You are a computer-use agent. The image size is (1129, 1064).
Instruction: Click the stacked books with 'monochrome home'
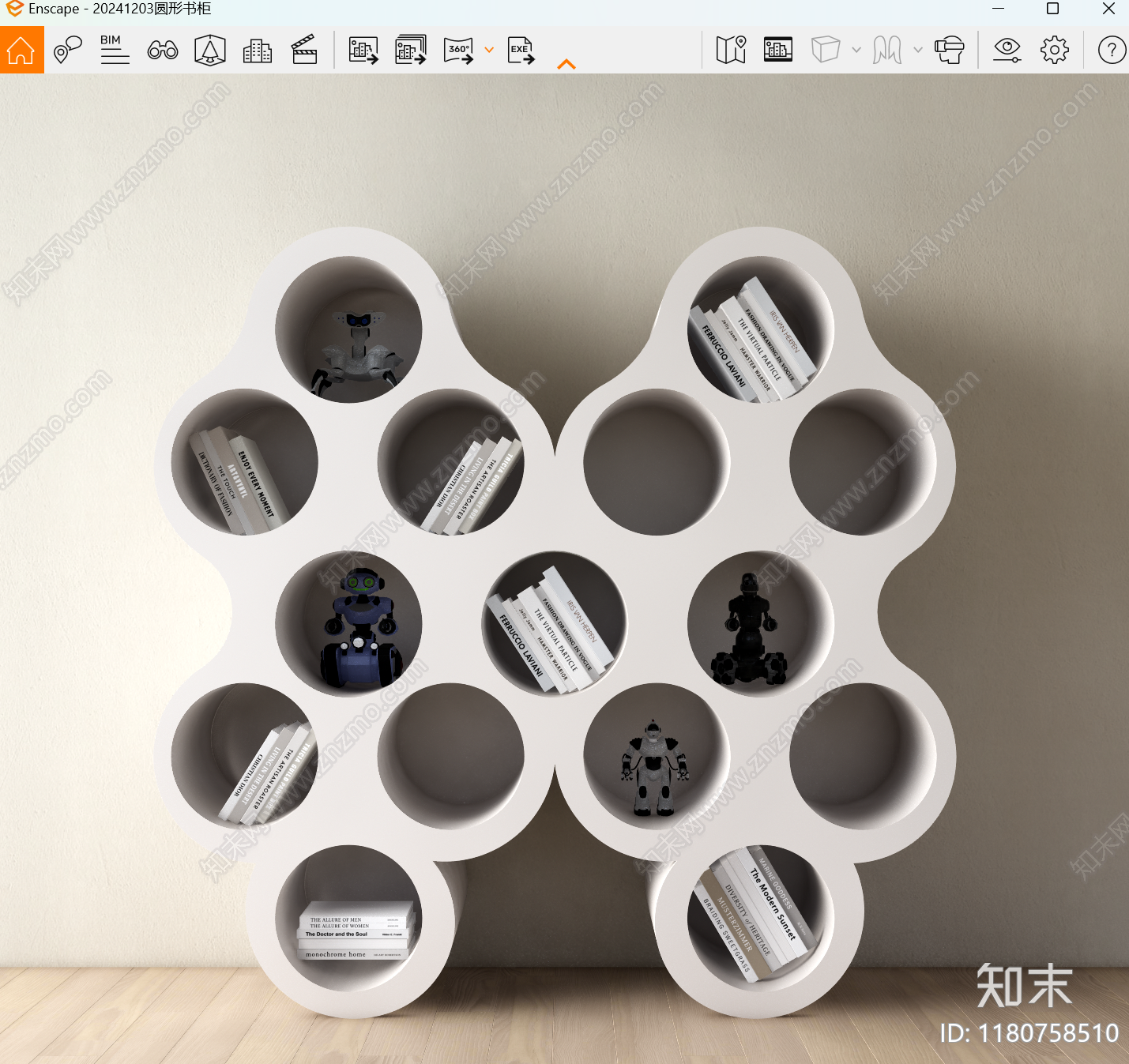[x=356, y=931]
